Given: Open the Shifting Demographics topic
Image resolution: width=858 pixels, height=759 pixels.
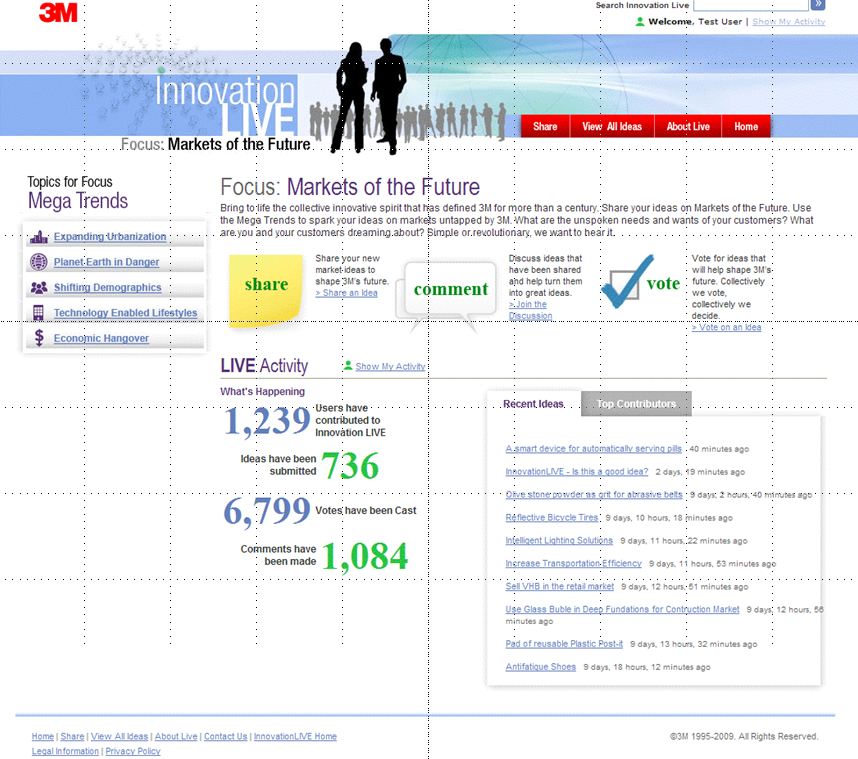Looking at the screenshot, I should pyautogui.click(x=107, y=287).
